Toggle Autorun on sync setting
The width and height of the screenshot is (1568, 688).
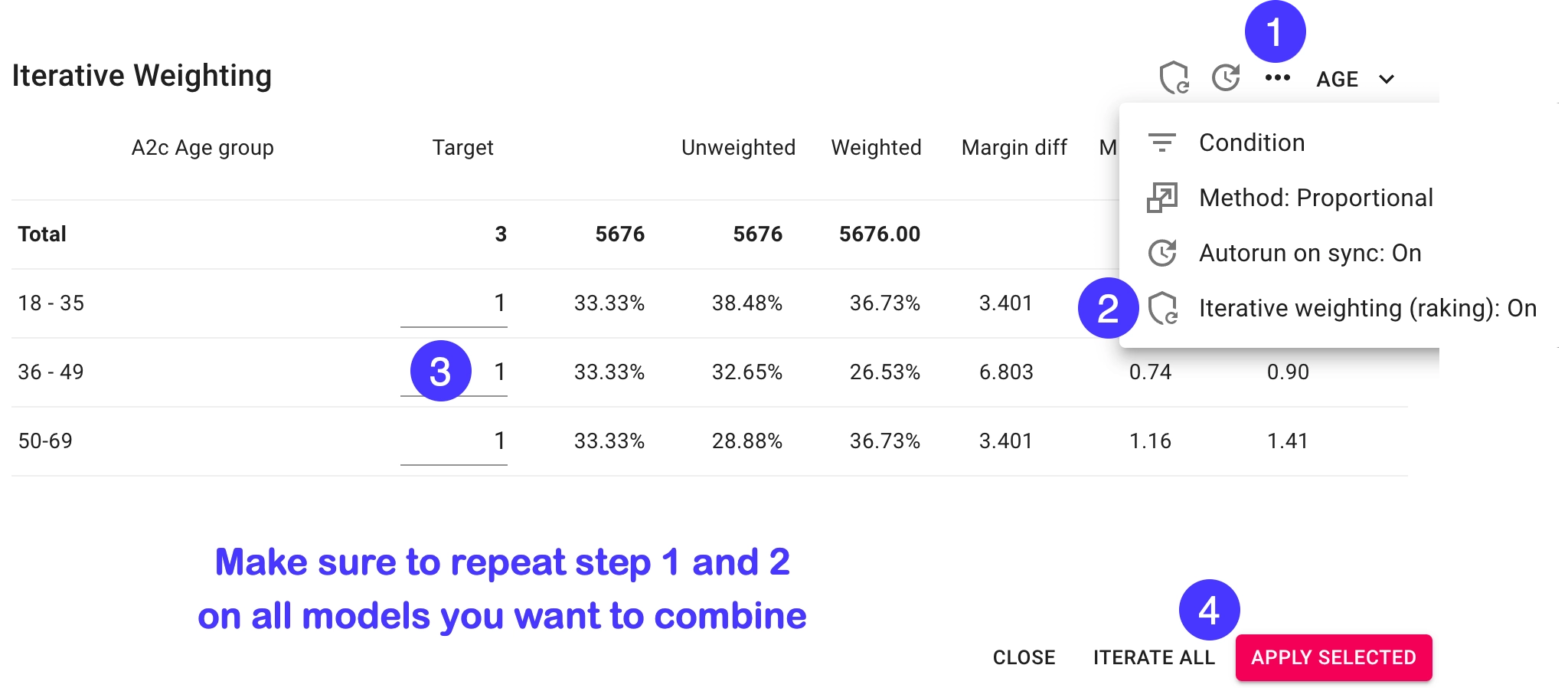point(1310,253)
